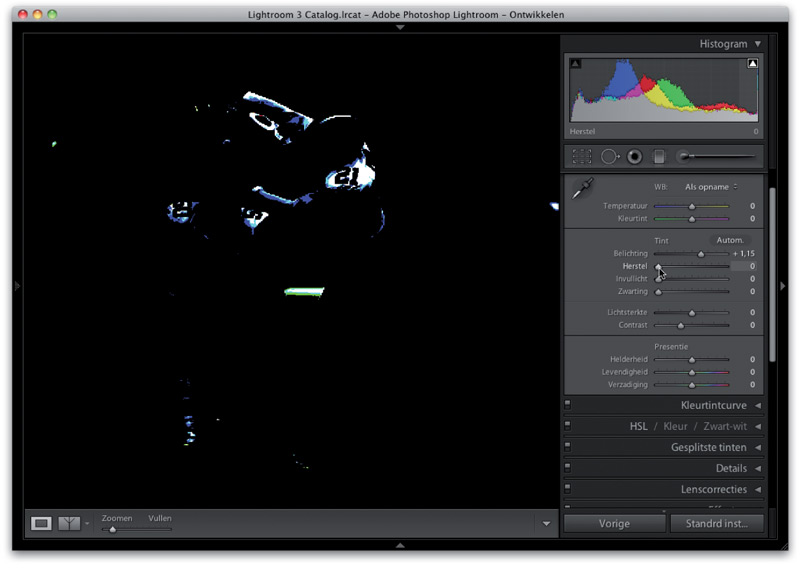The image size is (800, 569).
Task: Click the photo preview in the center
Action: click(x=291, y=271)
